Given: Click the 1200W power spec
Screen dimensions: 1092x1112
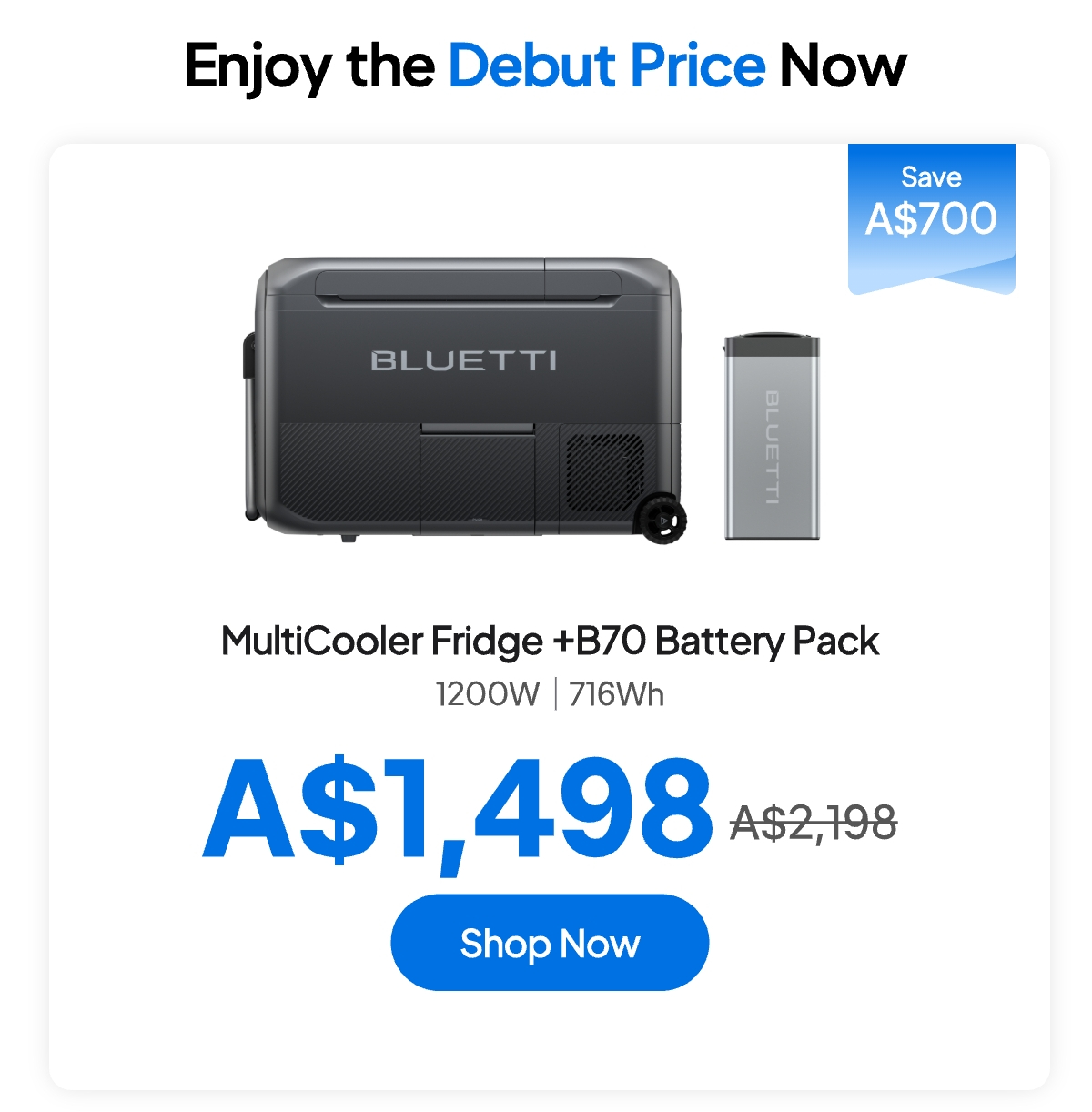Looking at the screenshot, I should (x=488, y=694).
